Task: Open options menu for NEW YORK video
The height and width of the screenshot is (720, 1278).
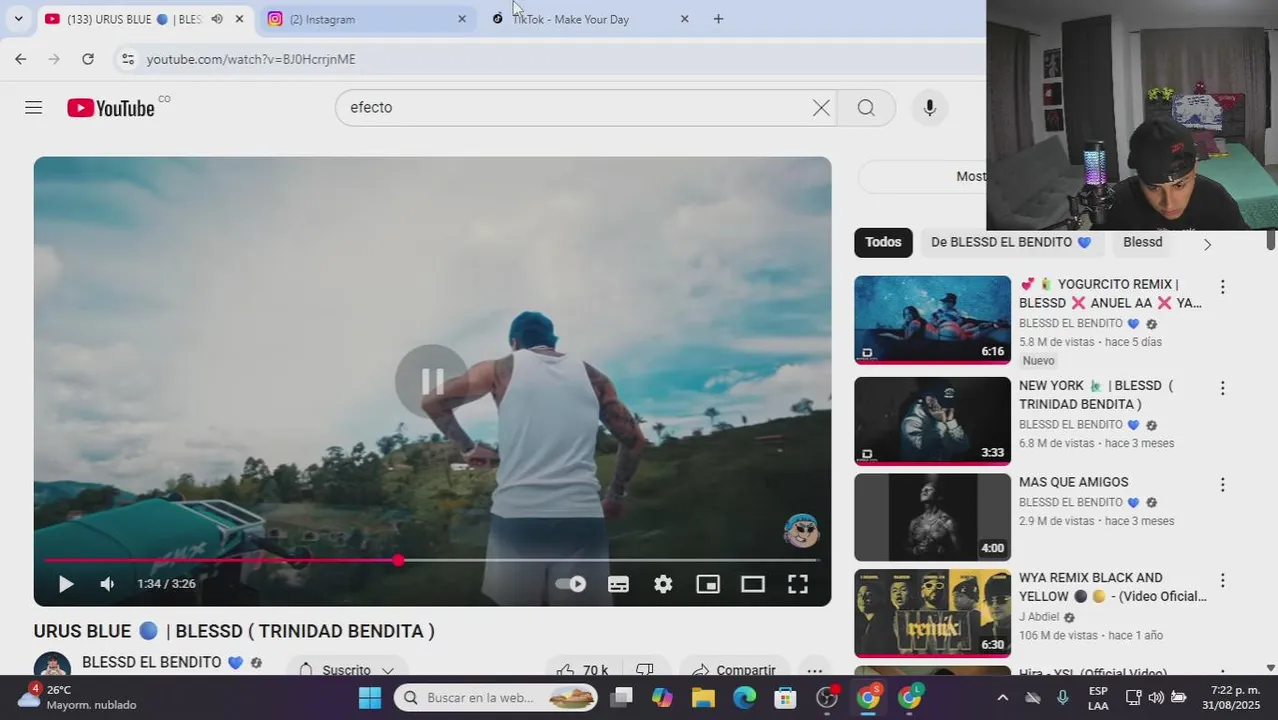Action: coord(1222,388)
